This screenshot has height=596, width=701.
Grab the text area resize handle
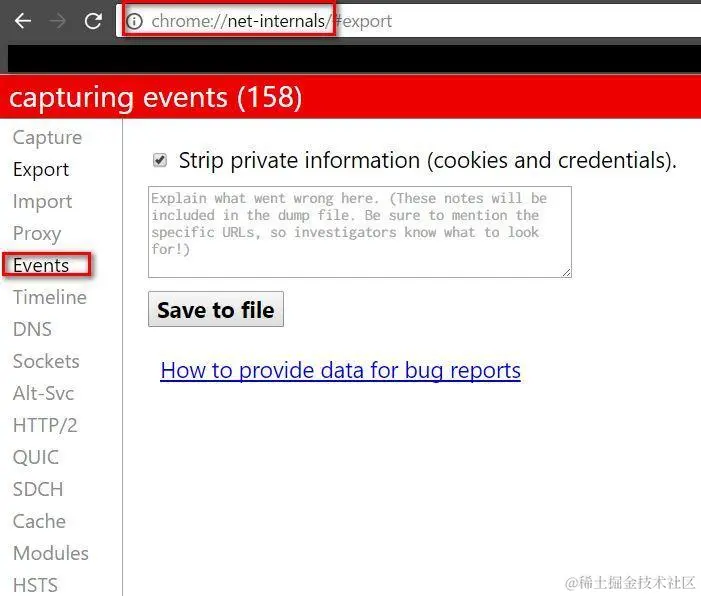click(566, 272)
